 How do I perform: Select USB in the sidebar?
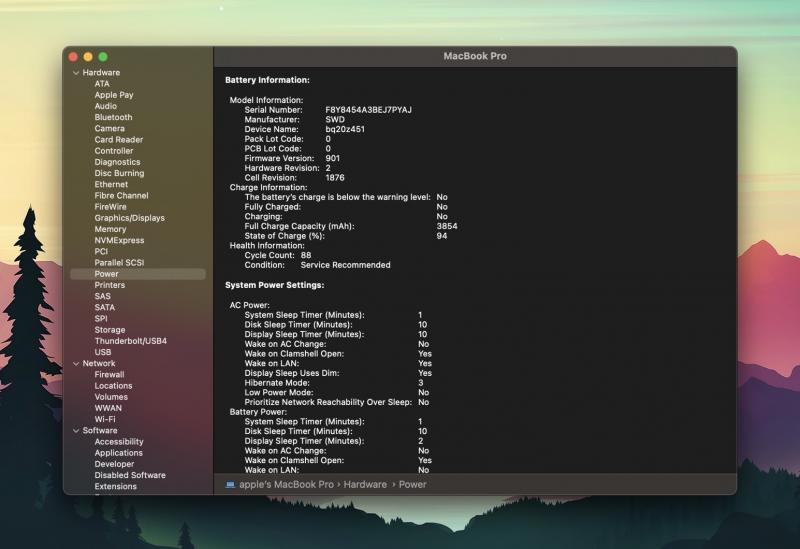[103, 353]
